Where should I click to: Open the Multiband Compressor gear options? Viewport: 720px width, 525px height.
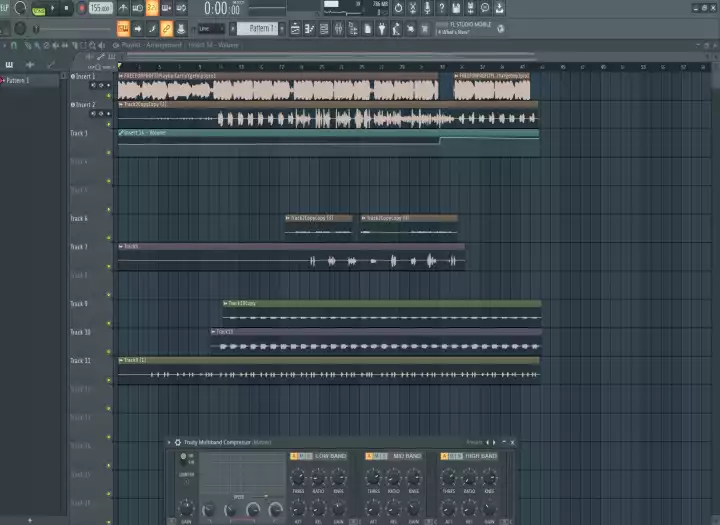click(x=178, y=442)
